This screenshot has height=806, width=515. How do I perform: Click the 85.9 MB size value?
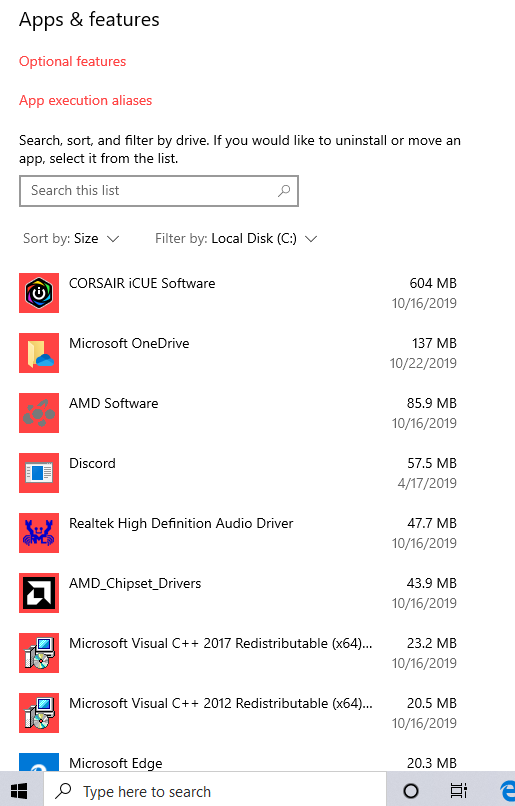coord(432,404)
